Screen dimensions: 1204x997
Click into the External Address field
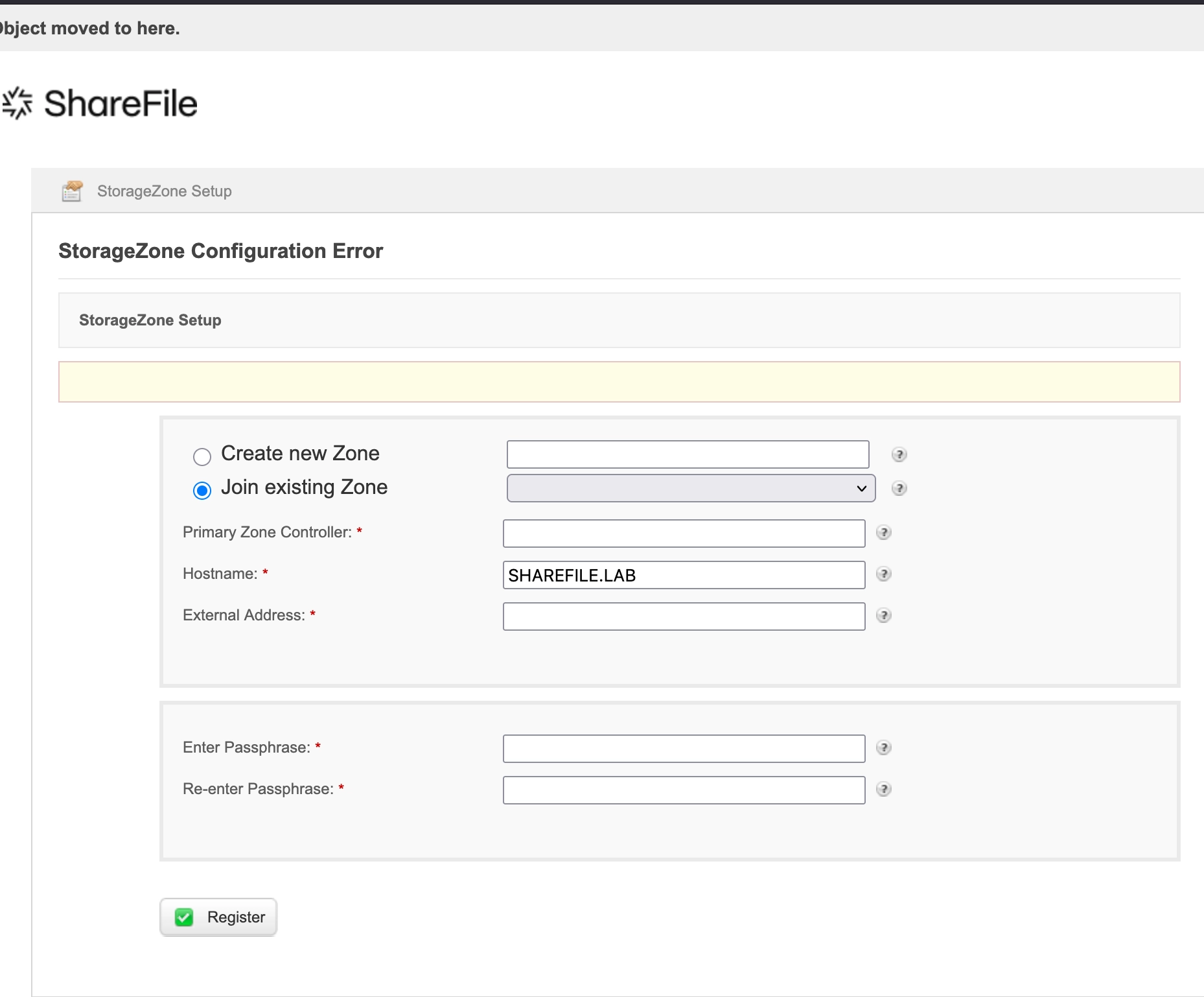click(684, 616)
